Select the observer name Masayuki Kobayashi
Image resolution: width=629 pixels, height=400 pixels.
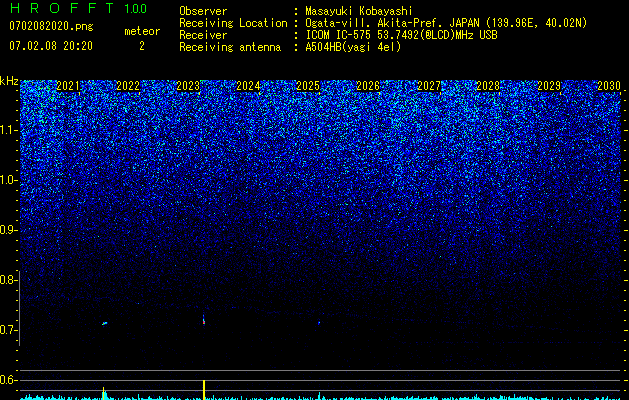(x=359, y=11)
